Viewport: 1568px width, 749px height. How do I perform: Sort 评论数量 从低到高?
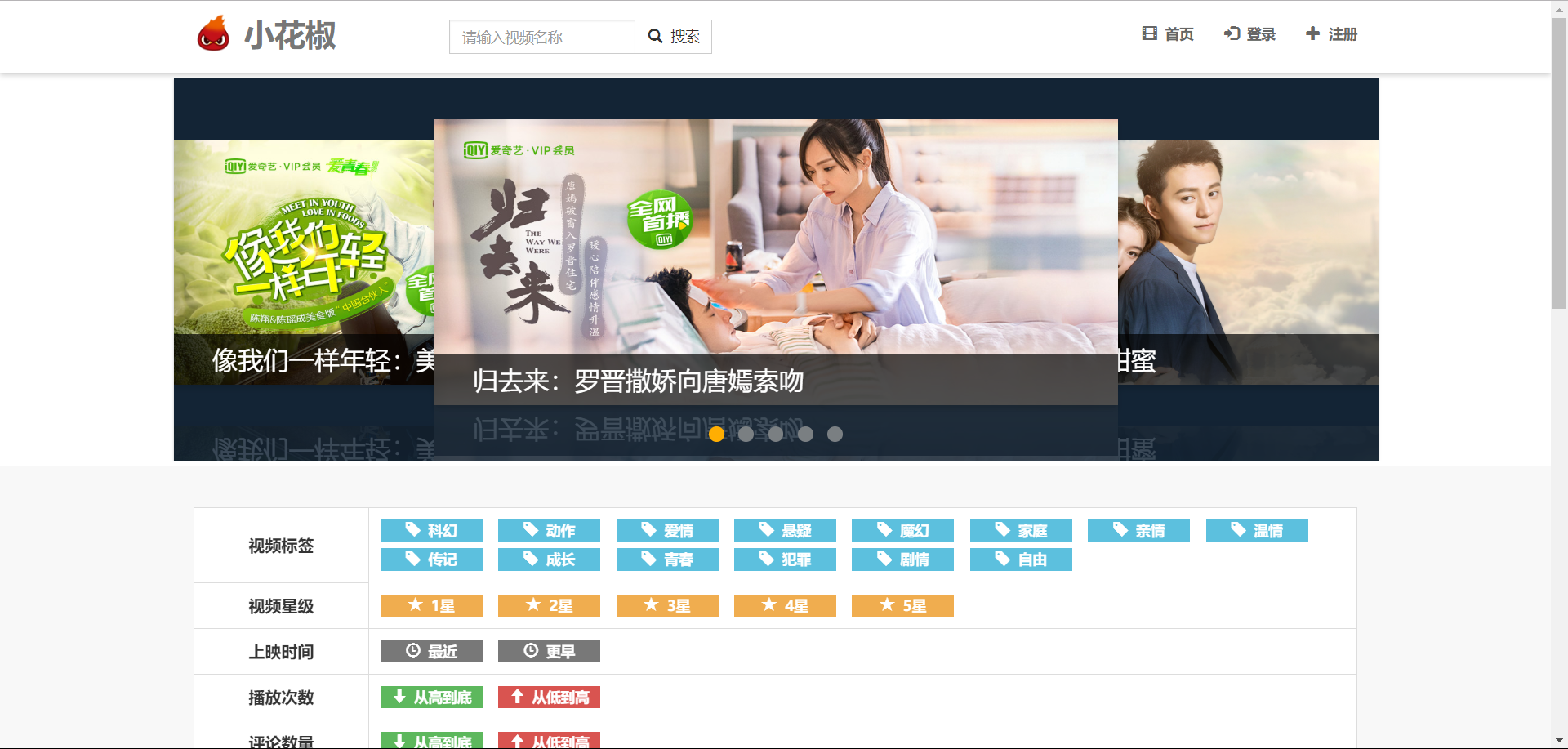[549, 740]
